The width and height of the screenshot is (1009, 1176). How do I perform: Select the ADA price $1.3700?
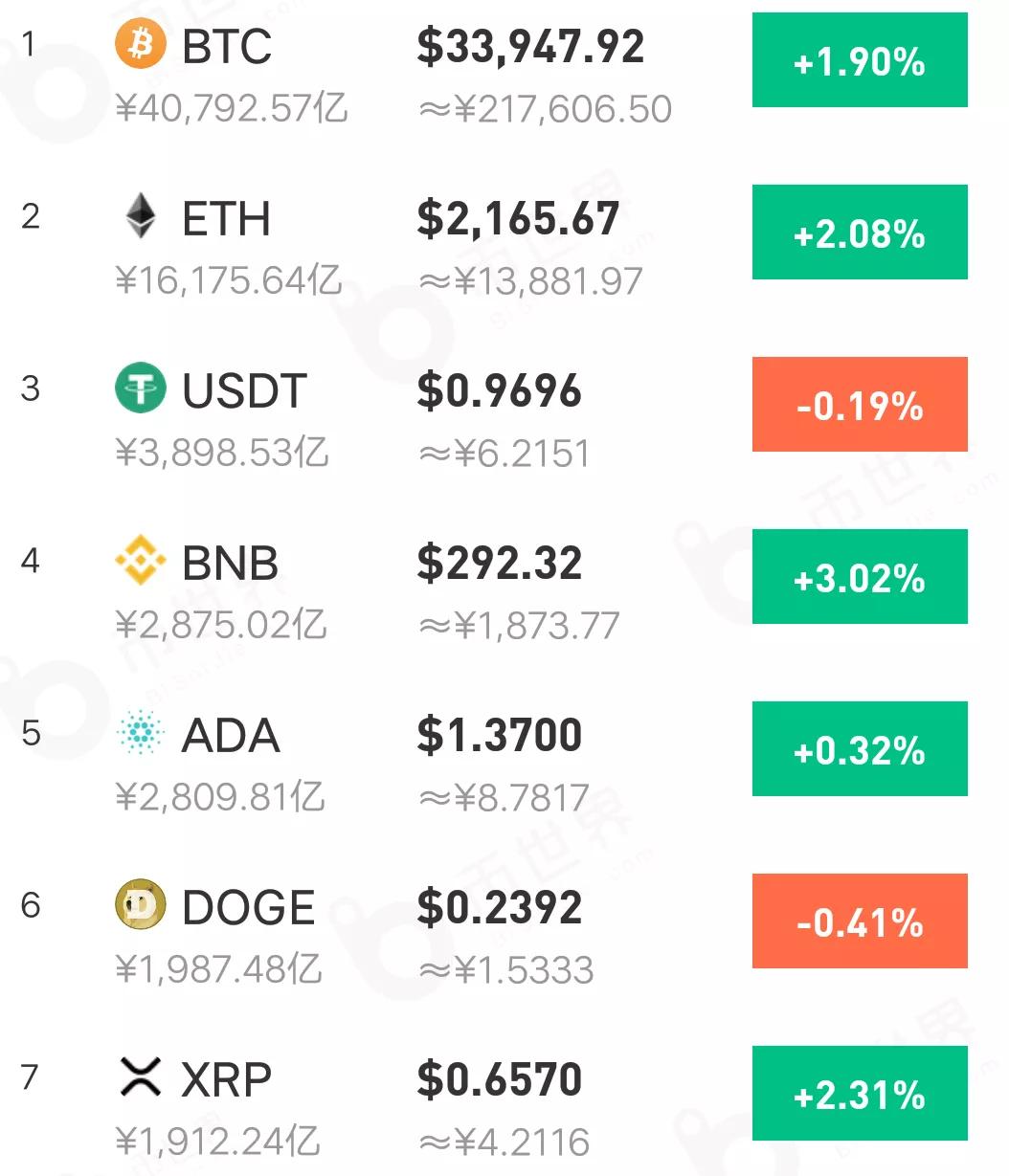[x=499, y=736]
